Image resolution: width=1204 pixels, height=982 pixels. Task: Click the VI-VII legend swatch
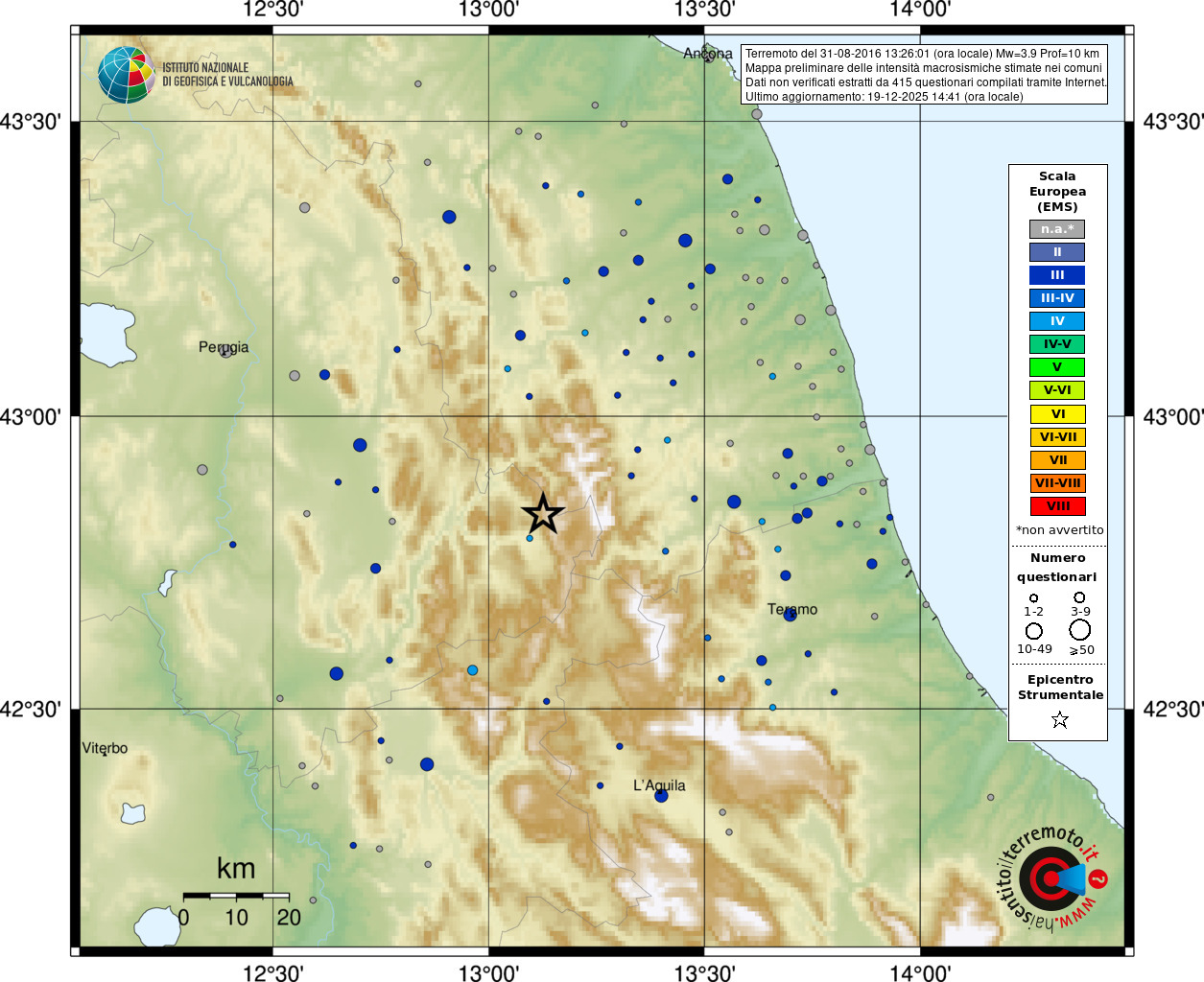pos(1057,437)
